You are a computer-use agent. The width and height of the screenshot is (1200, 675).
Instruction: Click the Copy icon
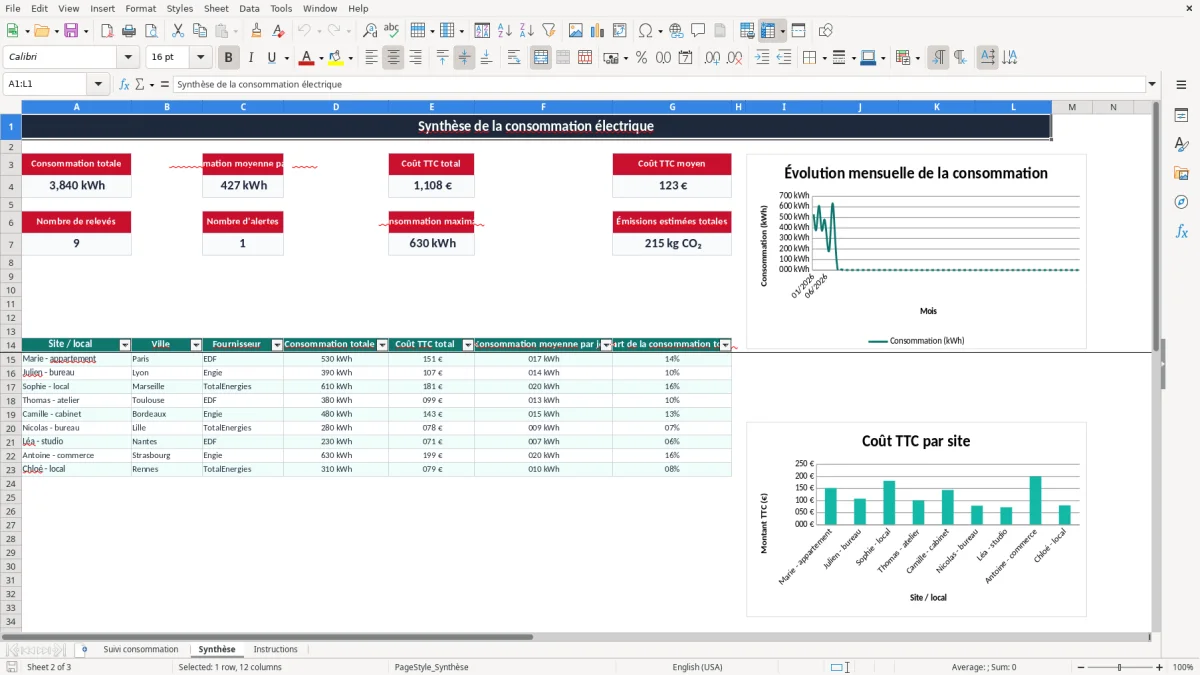tap(199, 31)
